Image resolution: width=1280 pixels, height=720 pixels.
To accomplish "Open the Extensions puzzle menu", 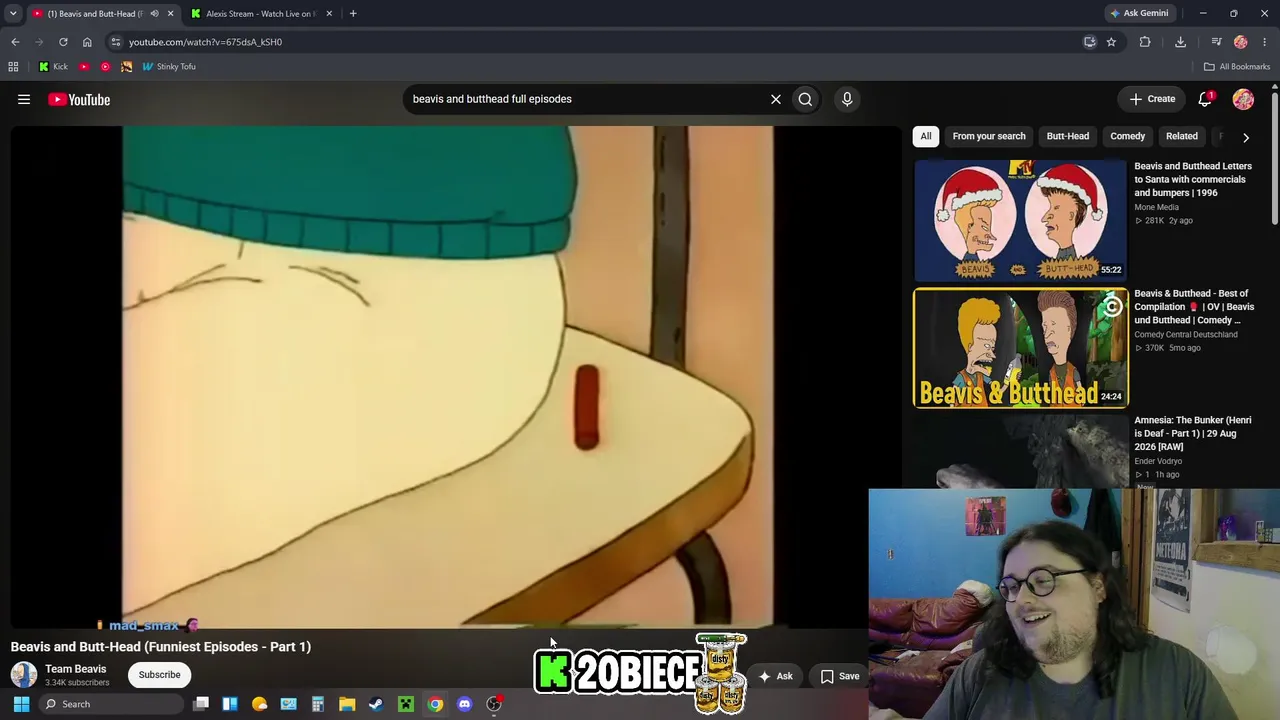I will [x=1145, y=42].
